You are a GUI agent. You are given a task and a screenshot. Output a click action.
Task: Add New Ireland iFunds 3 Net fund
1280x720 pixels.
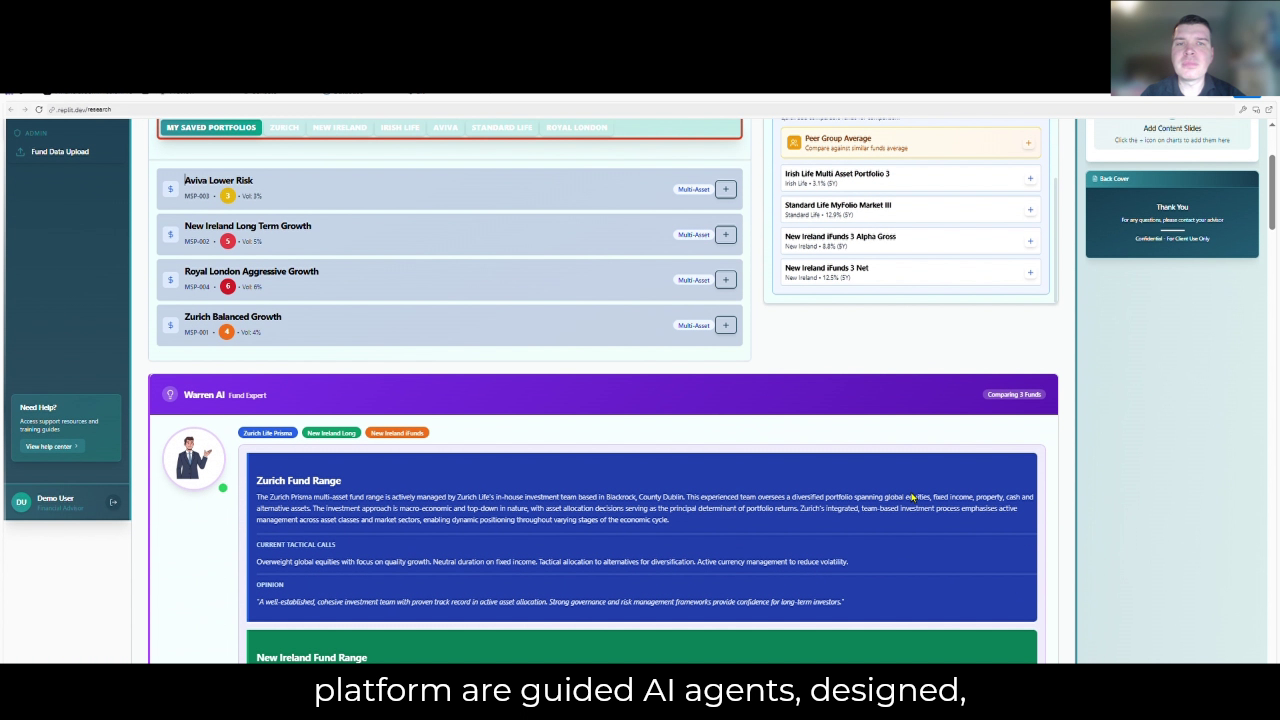(1030, 273)
